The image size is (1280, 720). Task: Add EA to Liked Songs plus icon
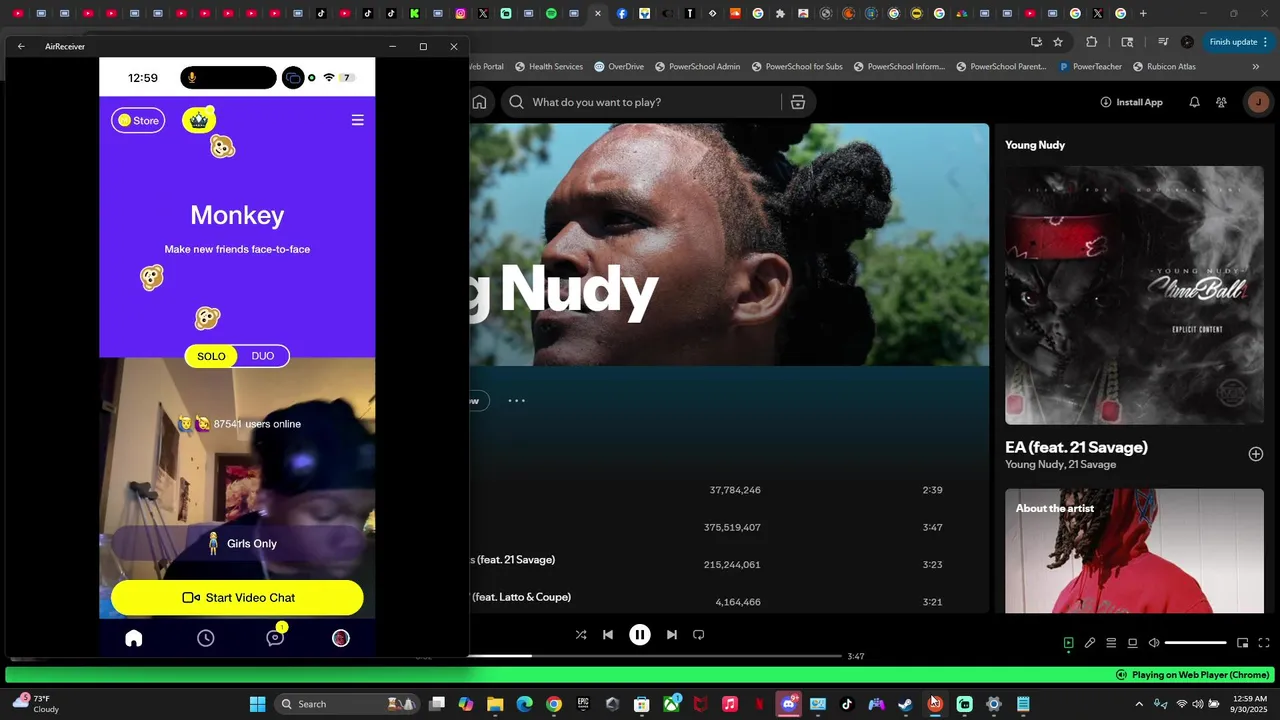pyautogui.click(x=1256, y=454)
